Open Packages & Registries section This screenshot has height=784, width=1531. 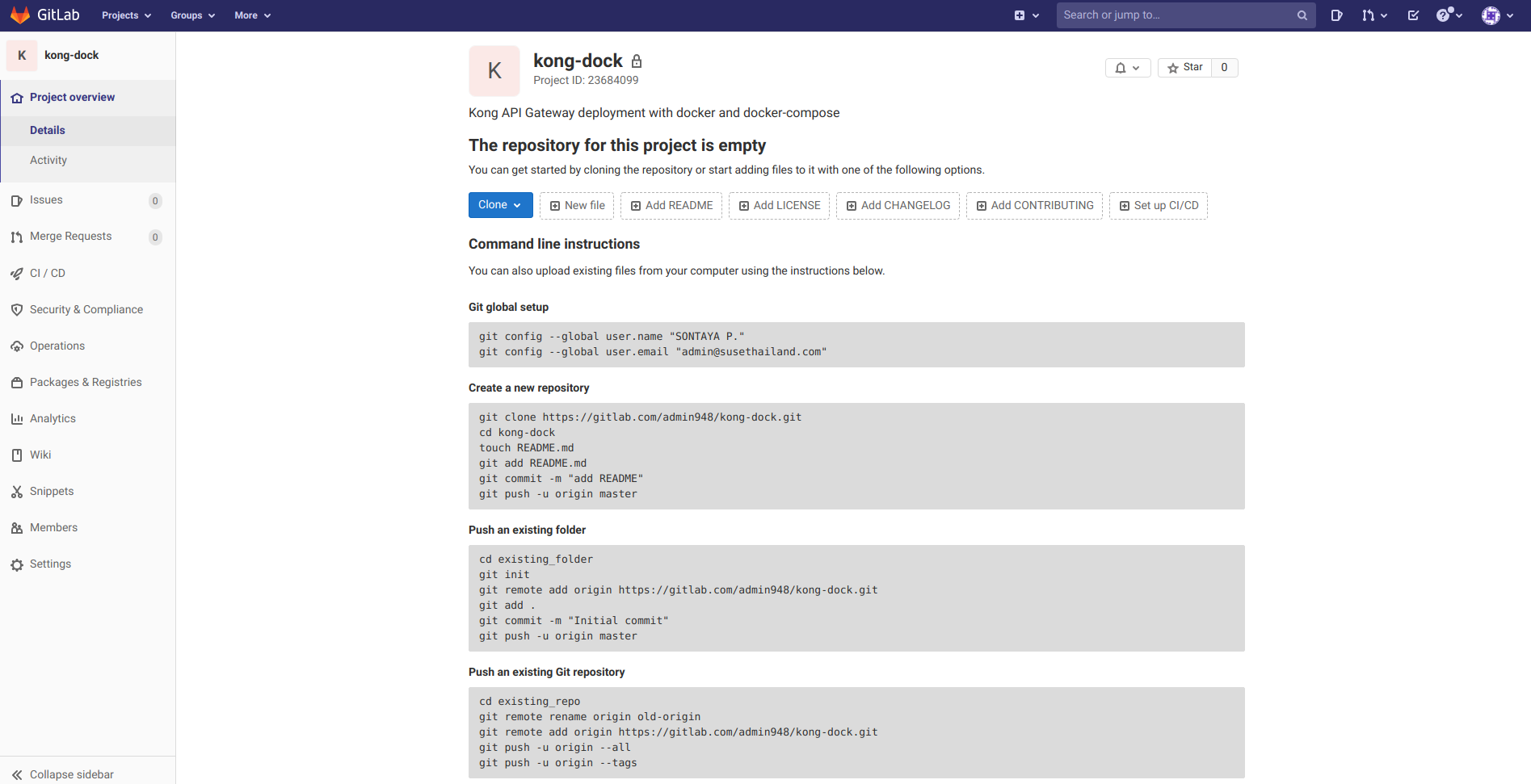click(86, 382)
